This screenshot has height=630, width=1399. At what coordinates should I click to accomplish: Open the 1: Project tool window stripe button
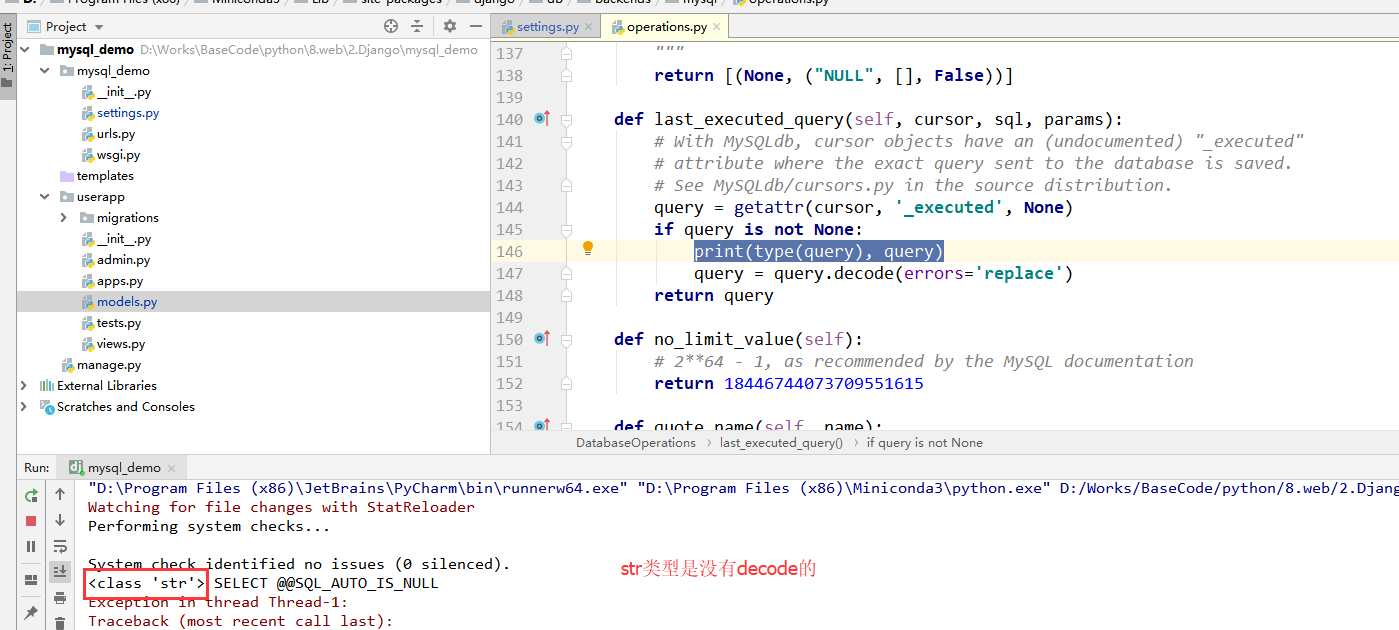click(8, 56)
